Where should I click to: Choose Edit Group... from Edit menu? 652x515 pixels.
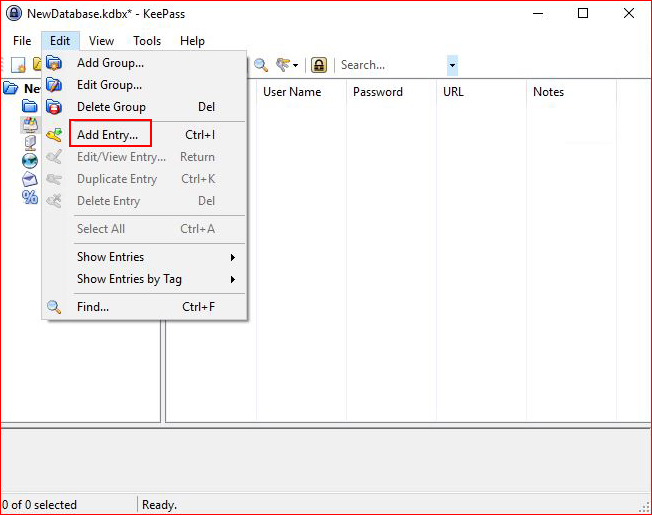[144, 85]
